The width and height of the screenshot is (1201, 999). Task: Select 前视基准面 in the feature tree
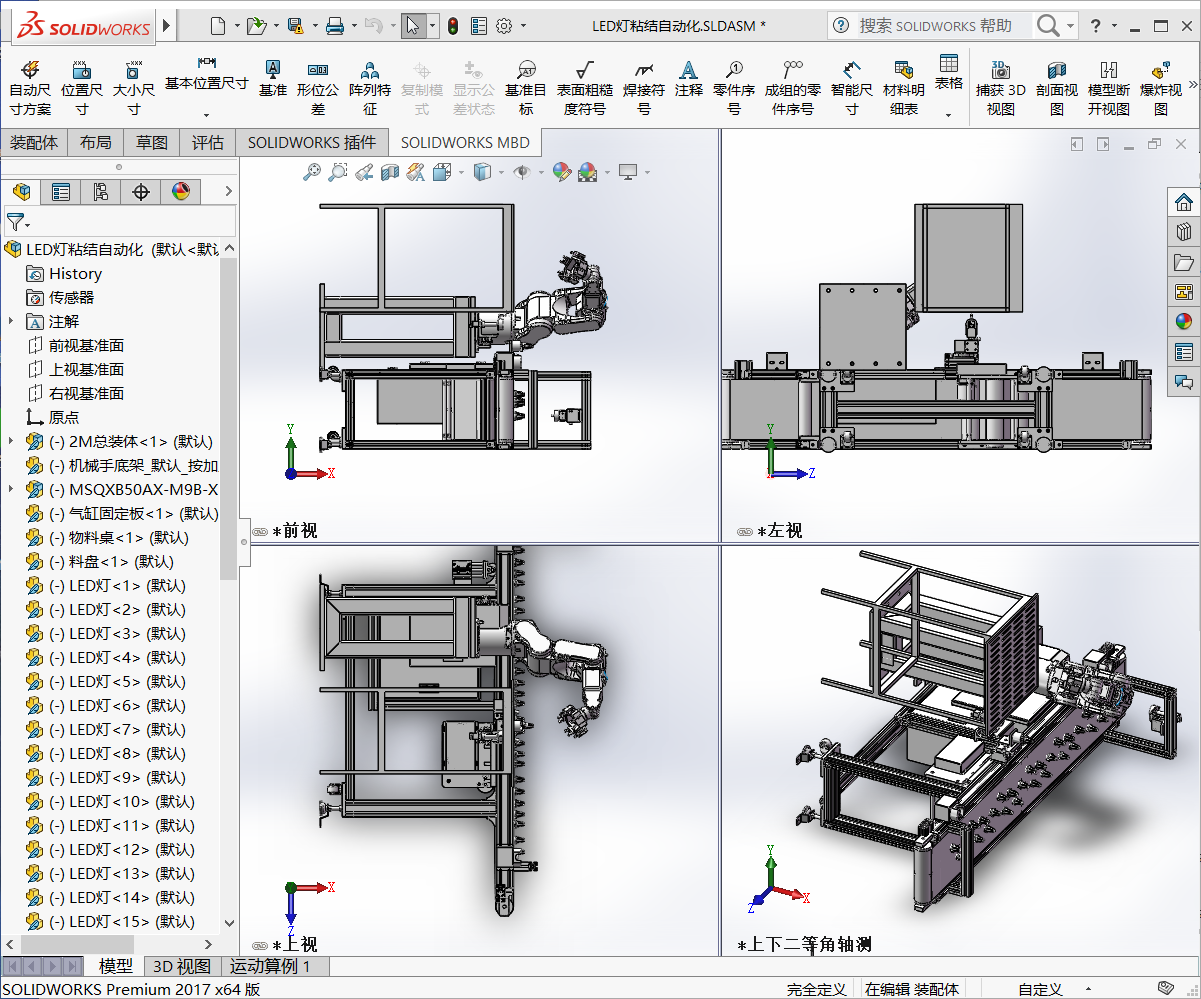86,345
